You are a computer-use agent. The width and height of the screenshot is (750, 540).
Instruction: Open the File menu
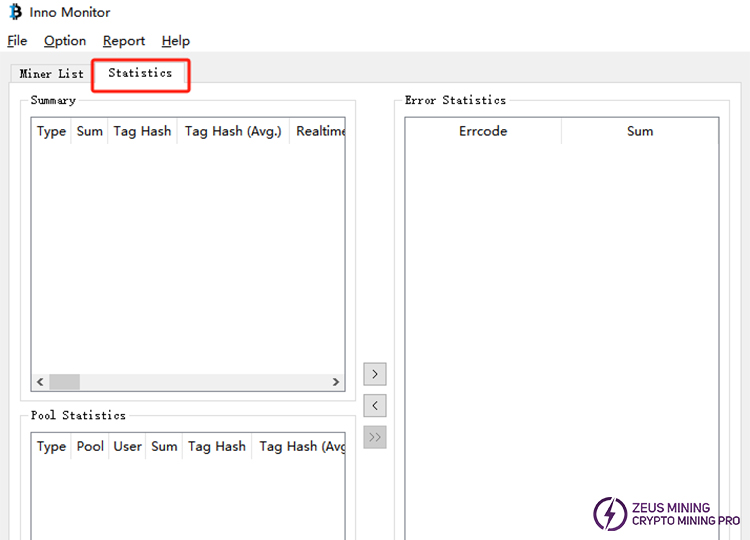click(17, 41)
